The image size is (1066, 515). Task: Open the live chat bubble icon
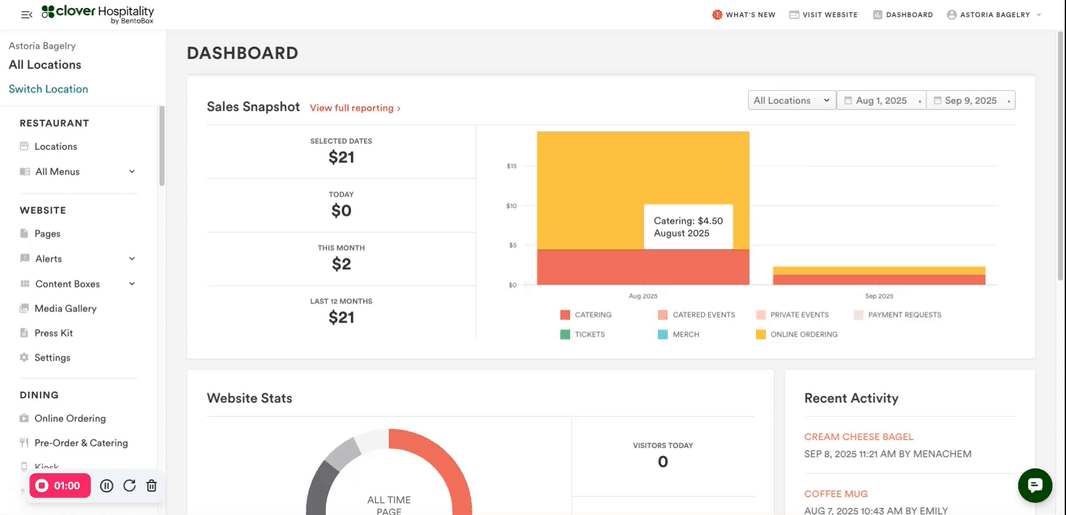point(1035,485)
